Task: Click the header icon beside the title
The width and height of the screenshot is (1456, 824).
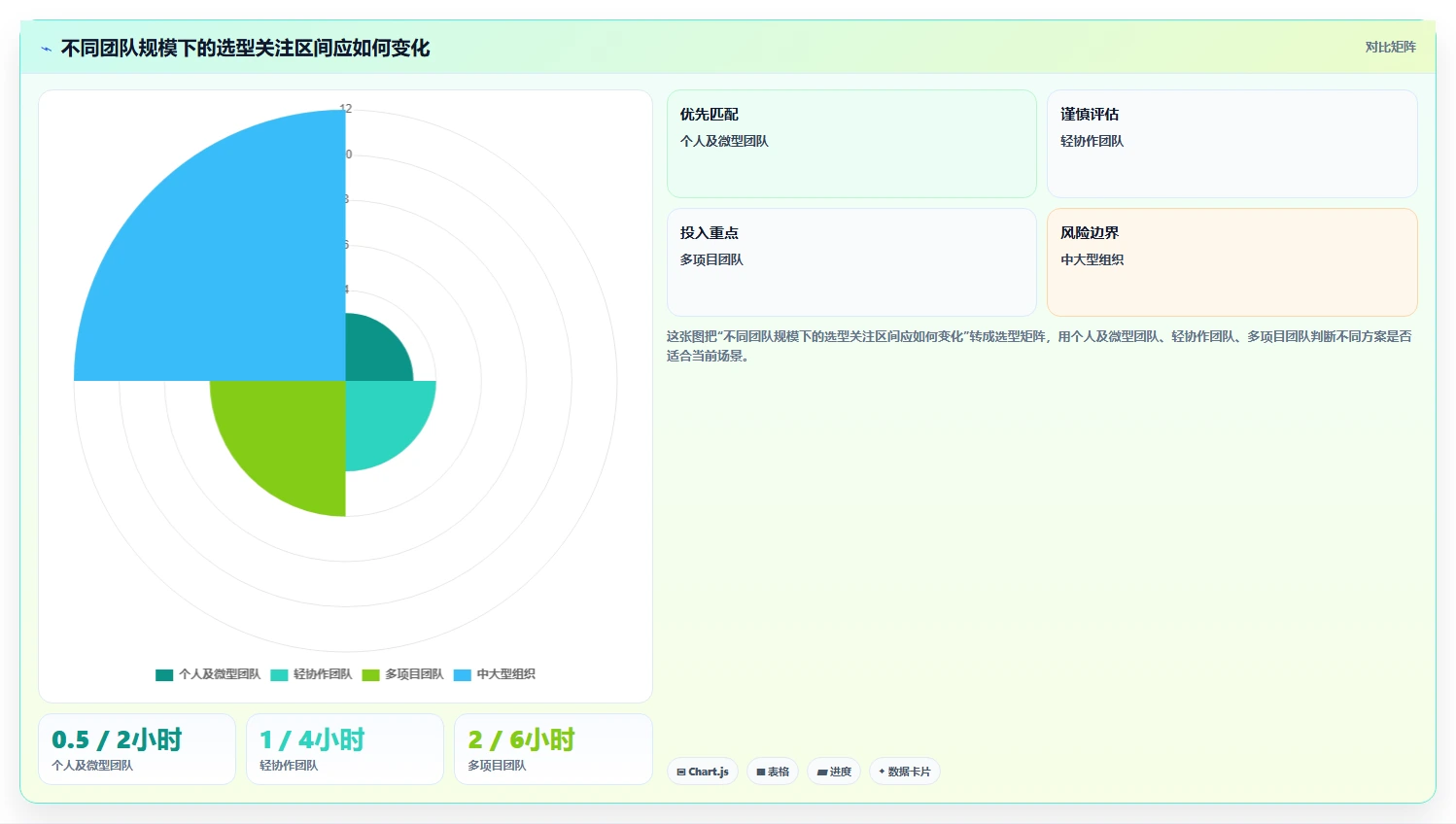Action: click(46, 49)
